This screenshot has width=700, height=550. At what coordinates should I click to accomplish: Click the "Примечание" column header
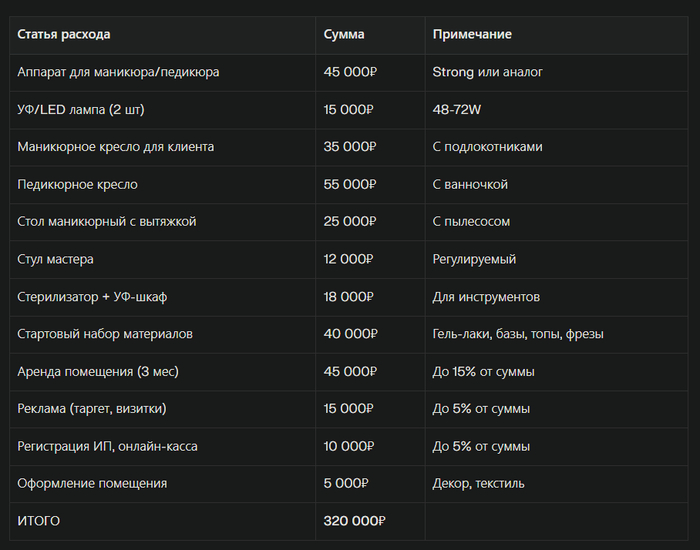pos(472,35)
